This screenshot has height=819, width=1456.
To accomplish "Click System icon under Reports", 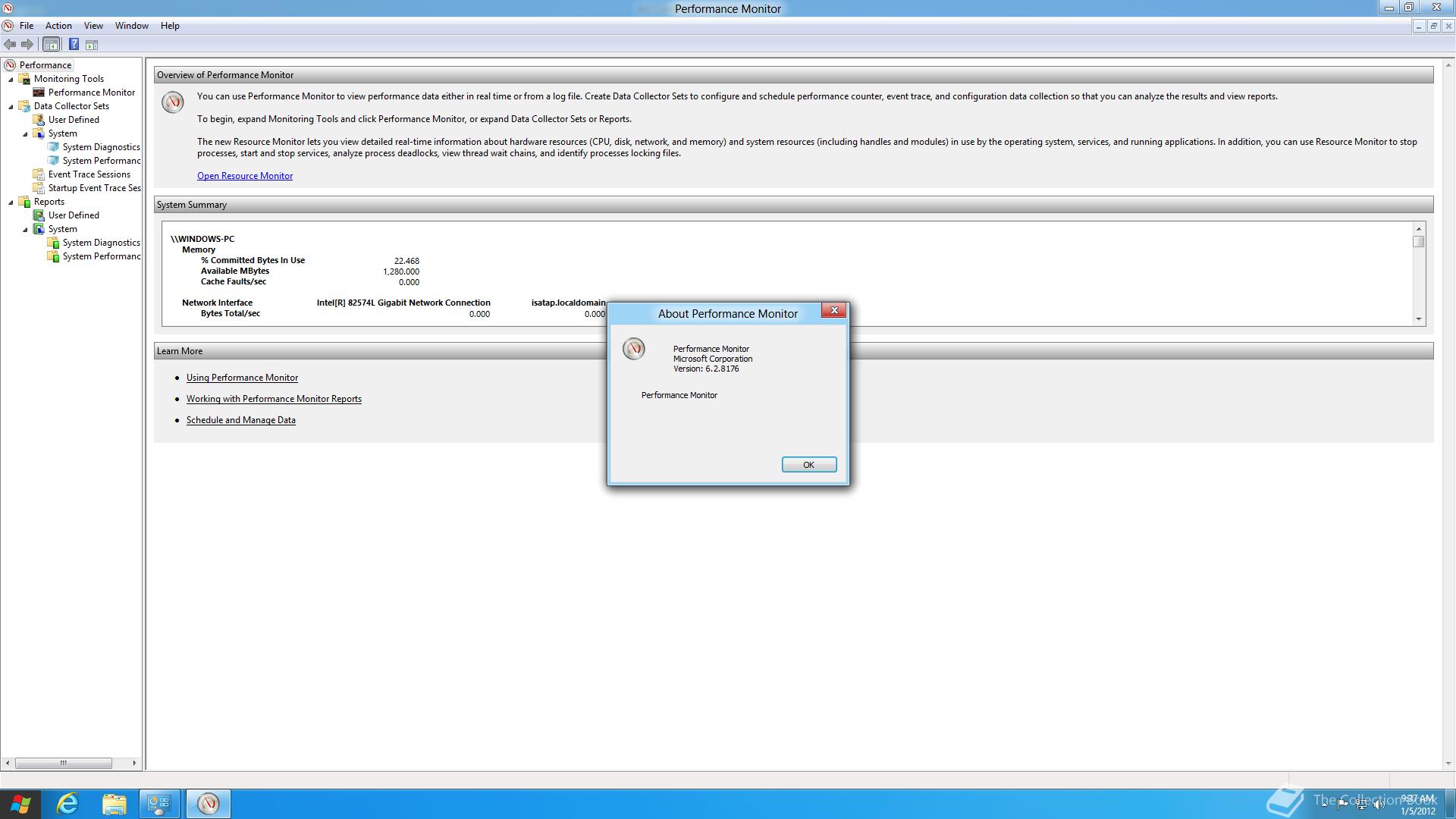I will pyautogui.click(x=39, y=229).
